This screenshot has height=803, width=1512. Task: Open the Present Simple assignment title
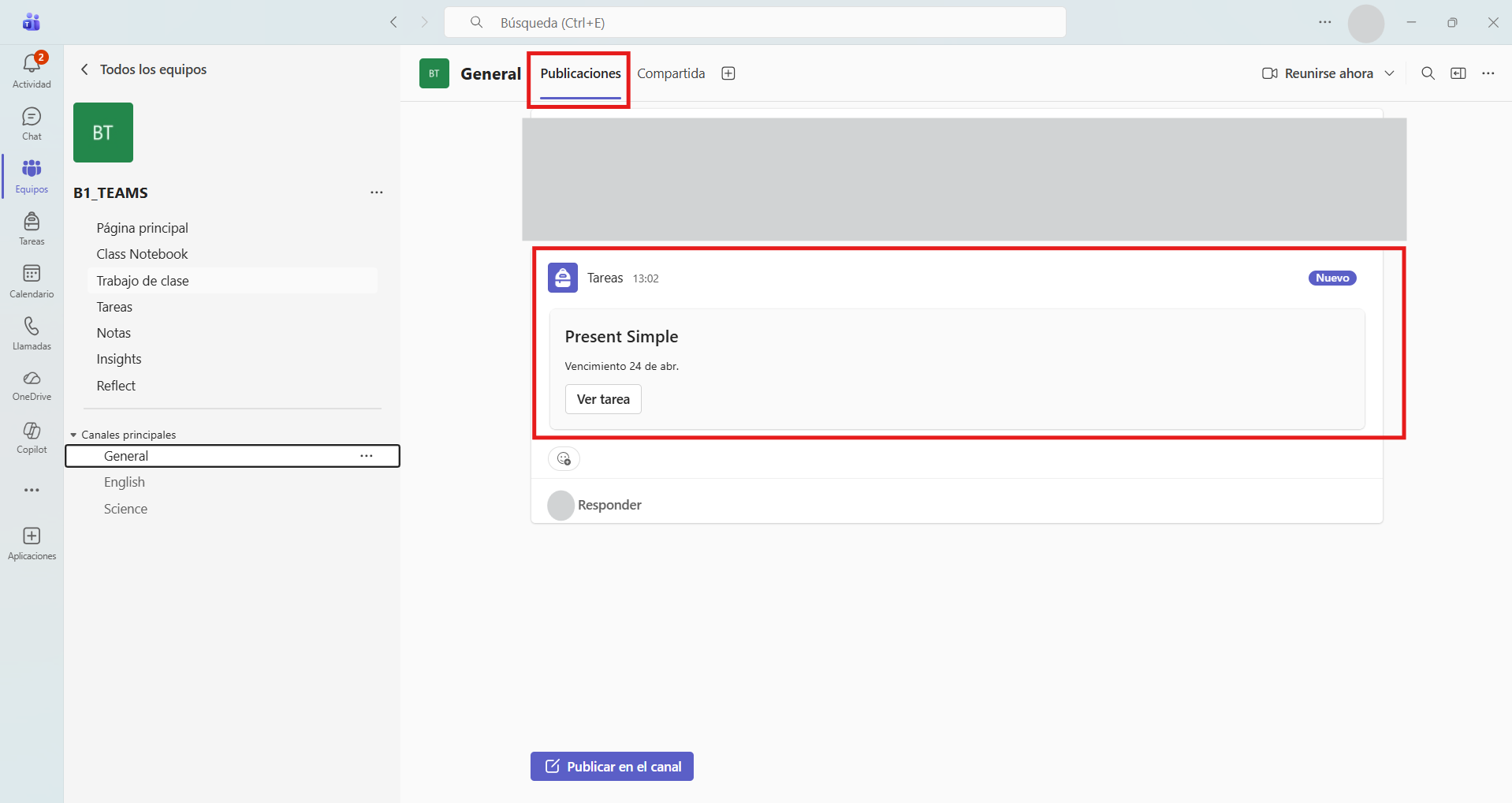[621, 337]
